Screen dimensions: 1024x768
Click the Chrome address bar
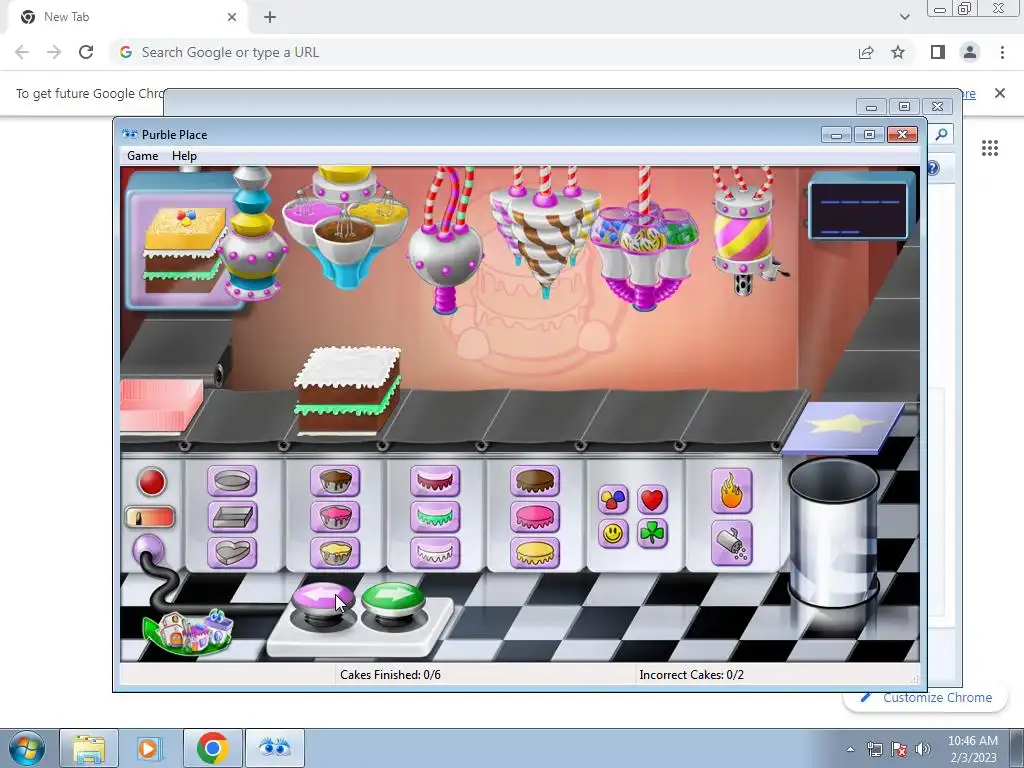tap(483, 52)
